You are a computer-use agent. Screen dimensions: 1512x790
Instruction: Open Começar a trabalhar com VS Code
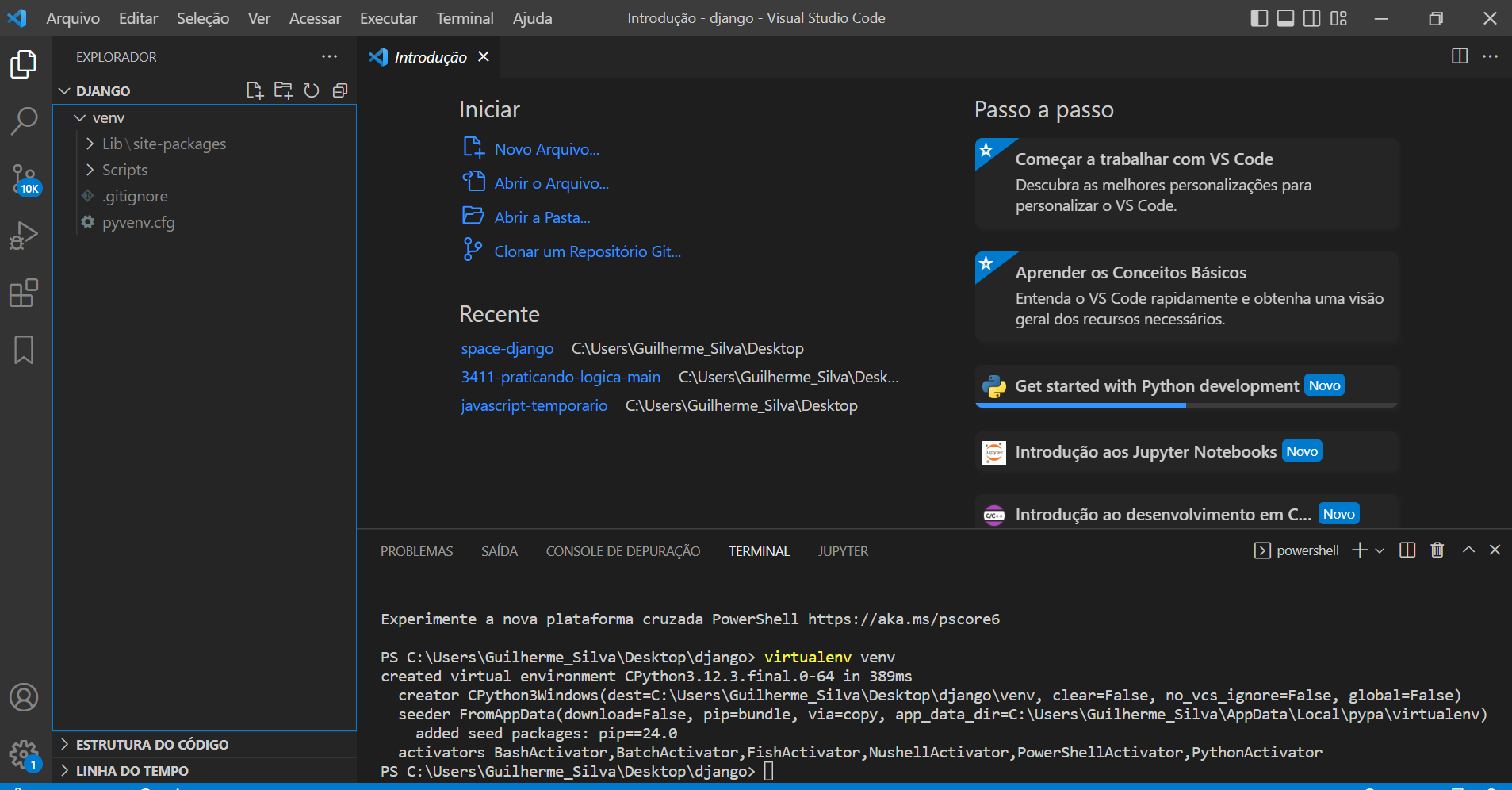[x=1186, y=184]
